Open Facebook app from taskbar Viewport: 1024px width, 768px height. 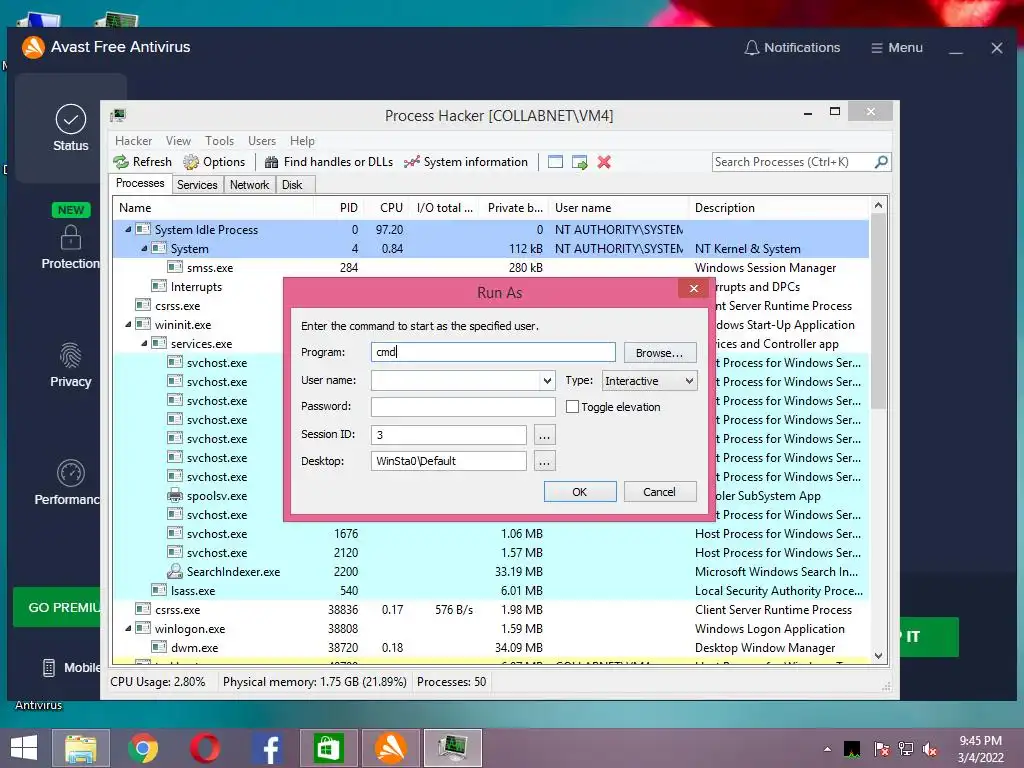coord(268,748)
